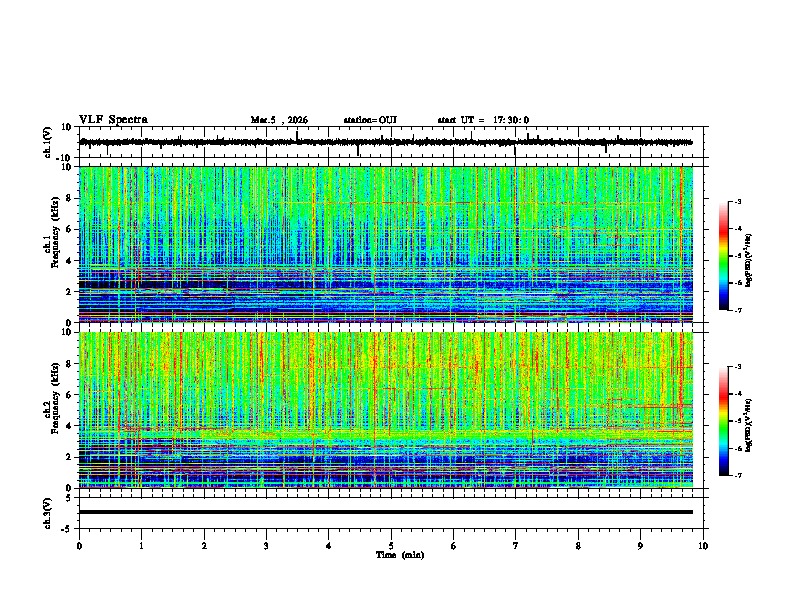Viewport: 792px width, 612px height.
Task: Click the time axis tick label "10"
Action: (x=703, y=546)
